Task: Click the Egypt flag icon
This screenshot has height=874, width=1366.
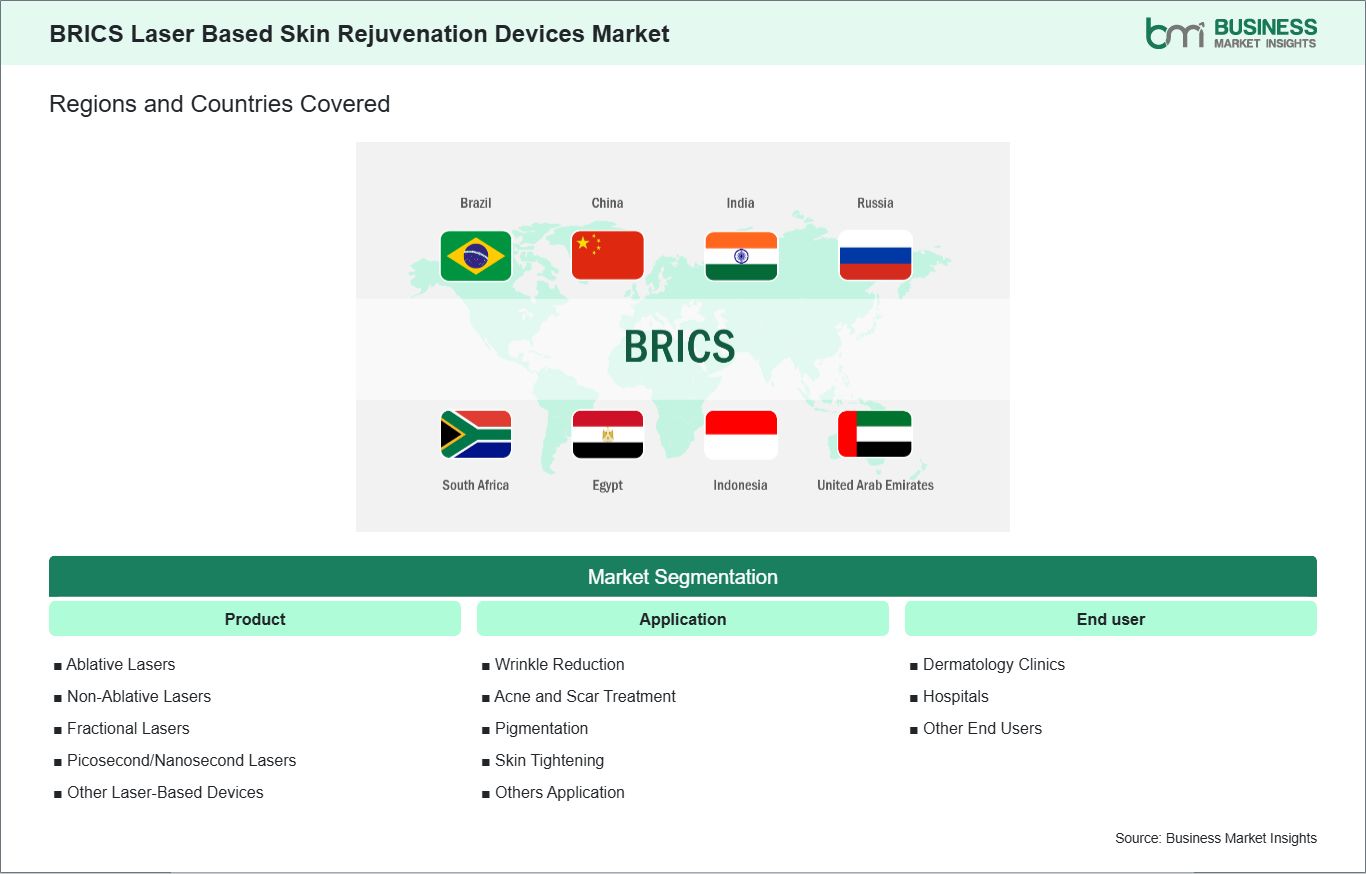Action: [607, 435]
